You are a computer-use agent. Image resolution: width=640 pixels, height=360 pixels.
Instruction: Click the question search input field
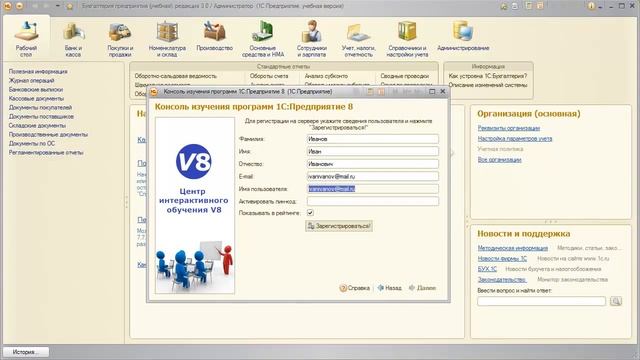click(541, 301)
